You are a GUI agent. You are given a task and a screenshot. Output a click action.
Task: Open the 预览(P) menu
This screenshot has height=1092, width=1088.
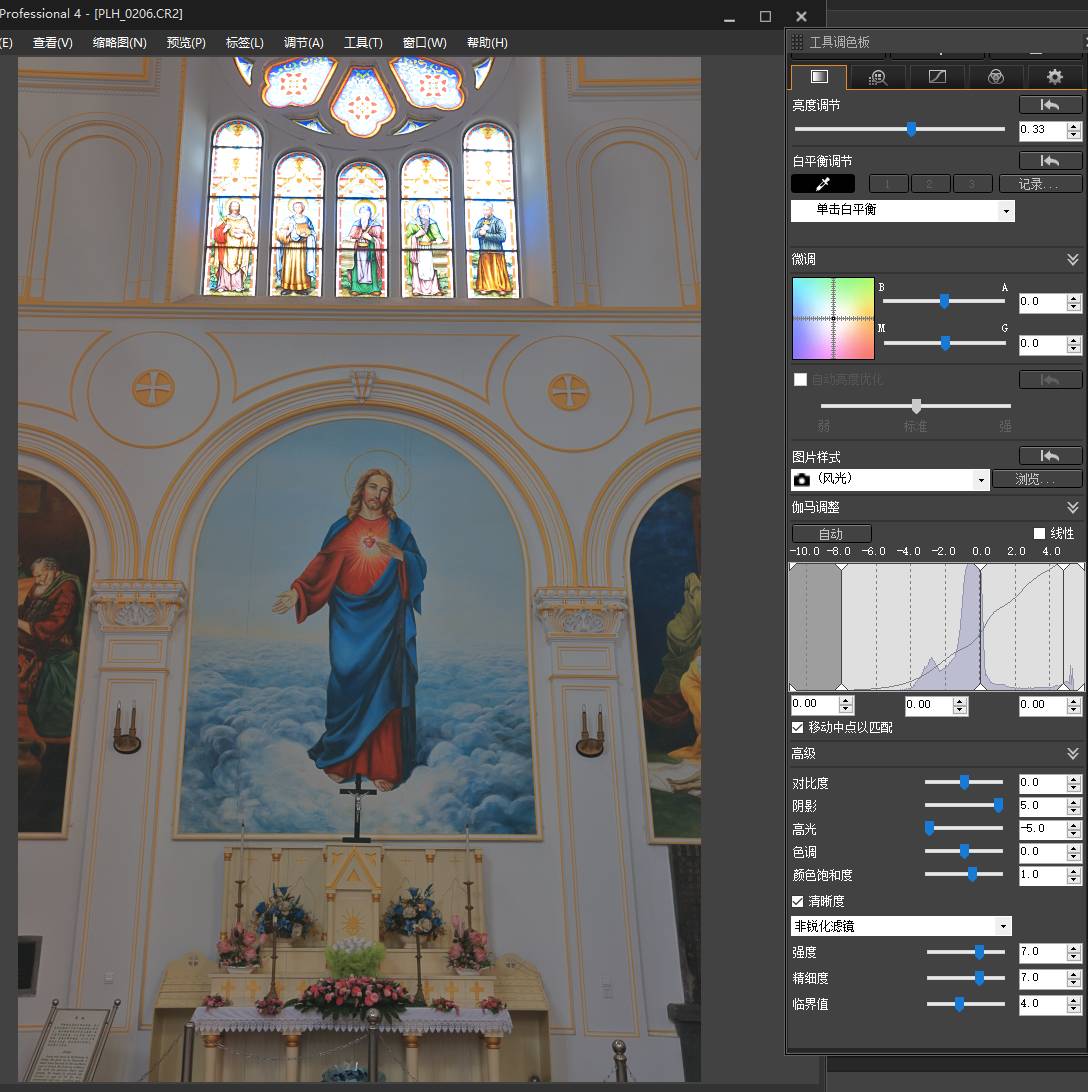tap(186, 42)
